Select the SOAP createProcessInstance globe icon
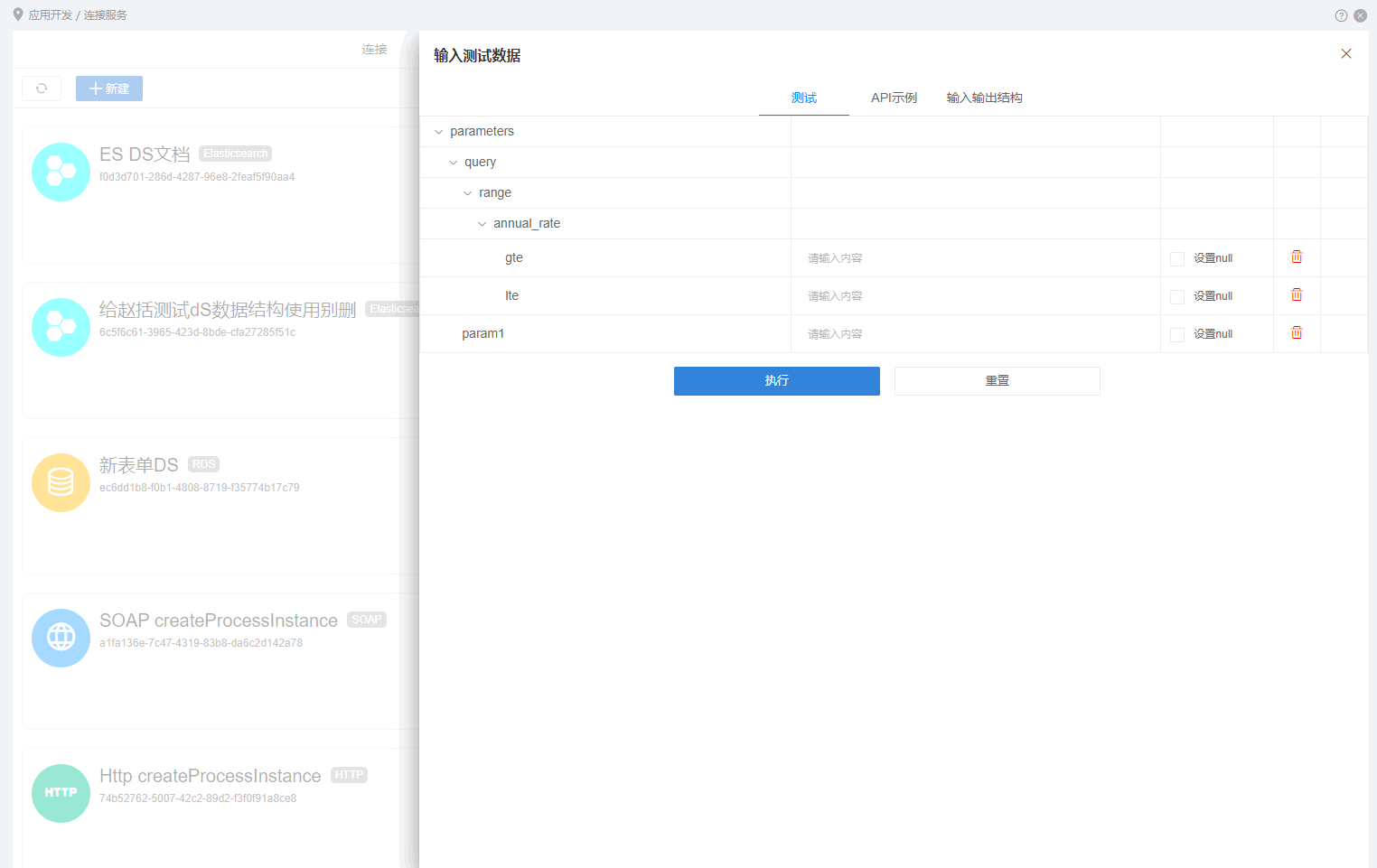Viewport: 1377px width, 868px height. pos(61,638)
